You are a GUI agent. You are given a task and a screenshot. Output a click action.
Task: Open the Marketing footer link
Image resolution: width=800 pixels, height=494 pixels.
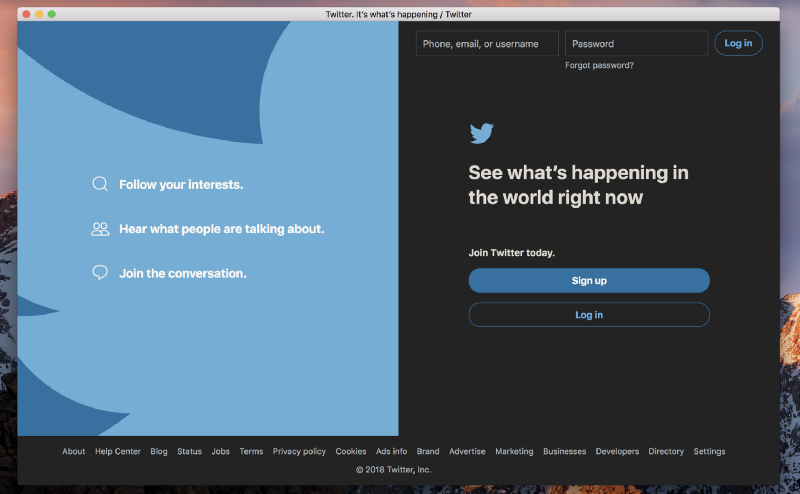point(514,451)
